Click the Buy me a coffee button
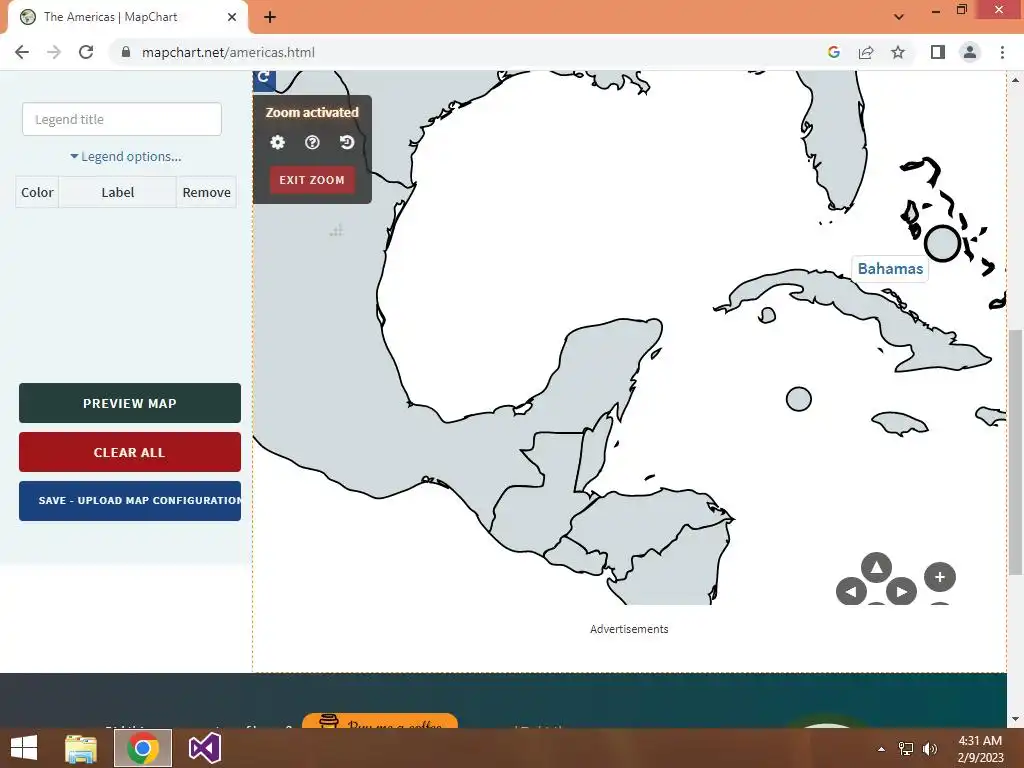The height and width of the screenshot is (768, 1024). (x=379, y=721)
